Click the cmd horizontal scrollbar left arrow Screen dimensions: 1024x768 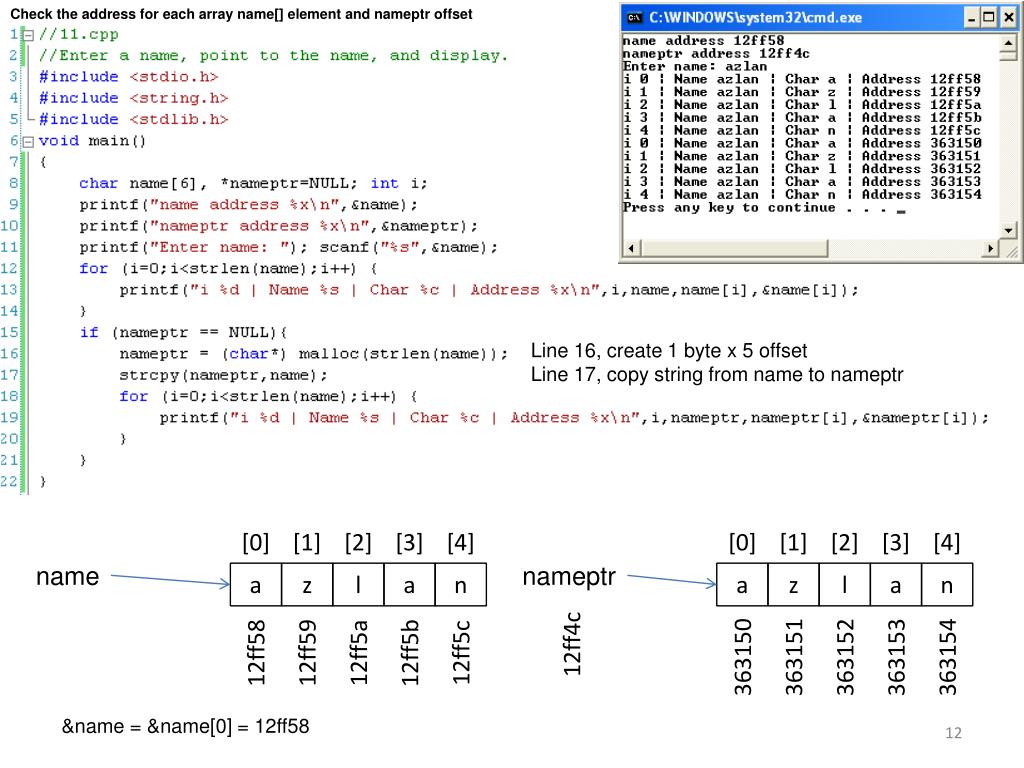pos(632,249)
